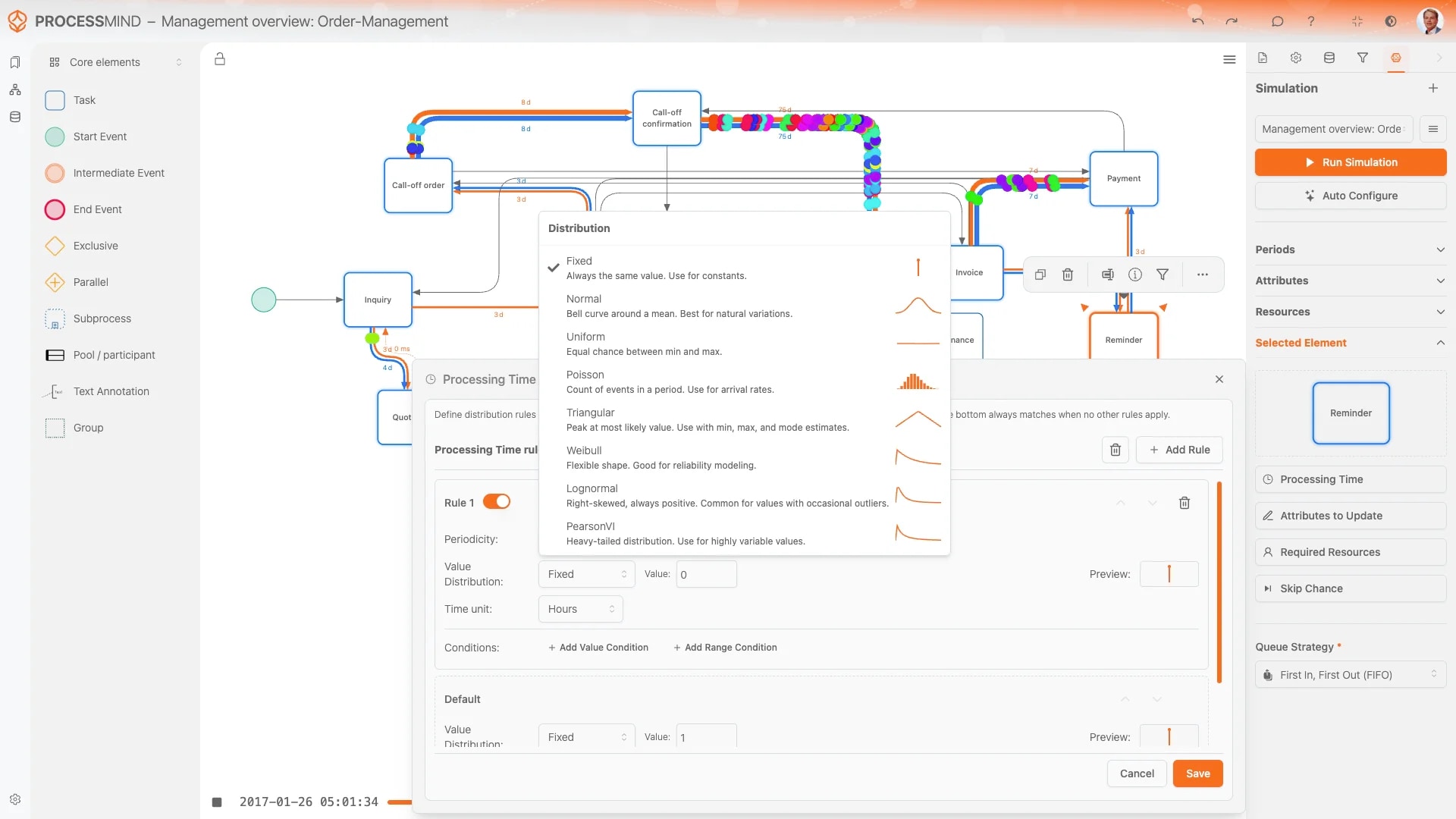The image size is (1456, 819).
Task: Toggle the Rule 1 switch off
Action: (x=497, y=502)
